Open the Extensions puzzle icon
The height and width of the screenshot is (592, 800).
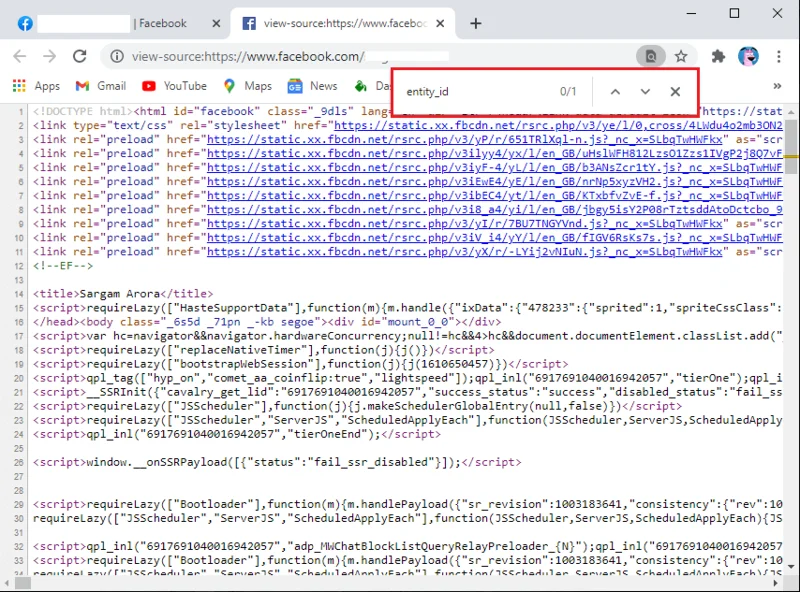click(x=718, y=57)
